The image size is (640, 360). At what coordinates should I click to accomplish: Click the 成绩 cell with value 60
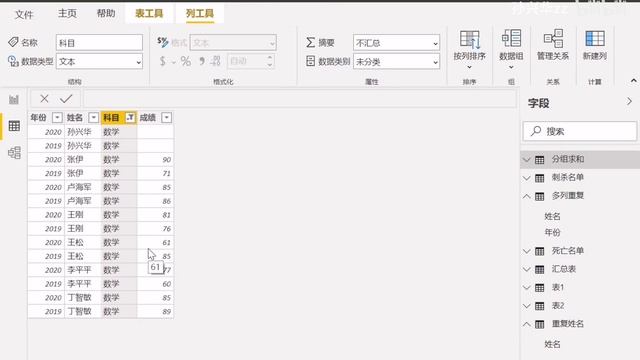[155, 284]
